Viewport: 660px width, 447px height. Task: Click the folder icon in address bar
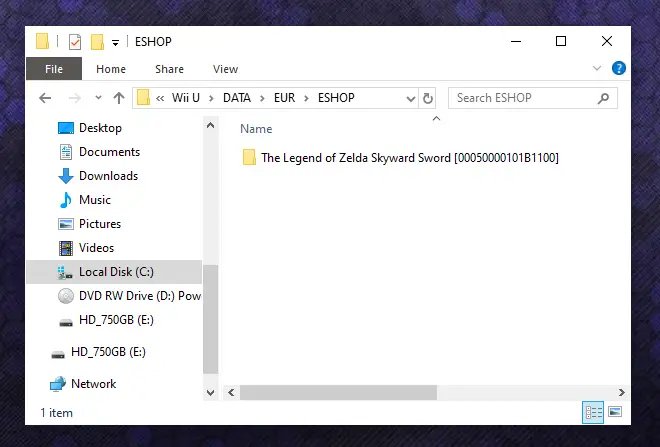[x=143, y=98]
